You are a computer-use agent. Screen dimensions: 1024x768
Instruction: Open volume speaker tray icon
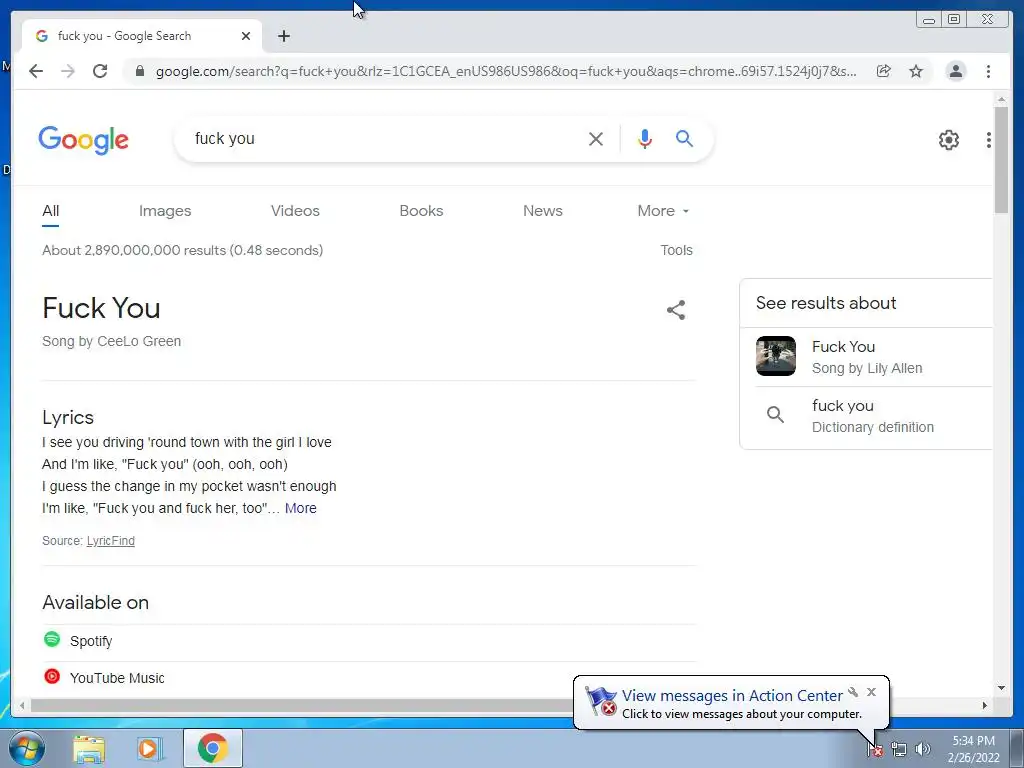[x=923, y=749]
